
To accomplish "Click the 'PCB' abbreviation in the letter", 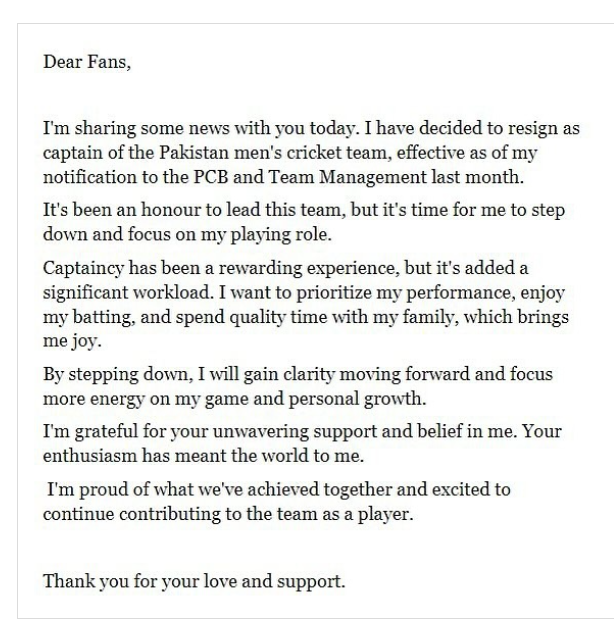I will 211,177.
